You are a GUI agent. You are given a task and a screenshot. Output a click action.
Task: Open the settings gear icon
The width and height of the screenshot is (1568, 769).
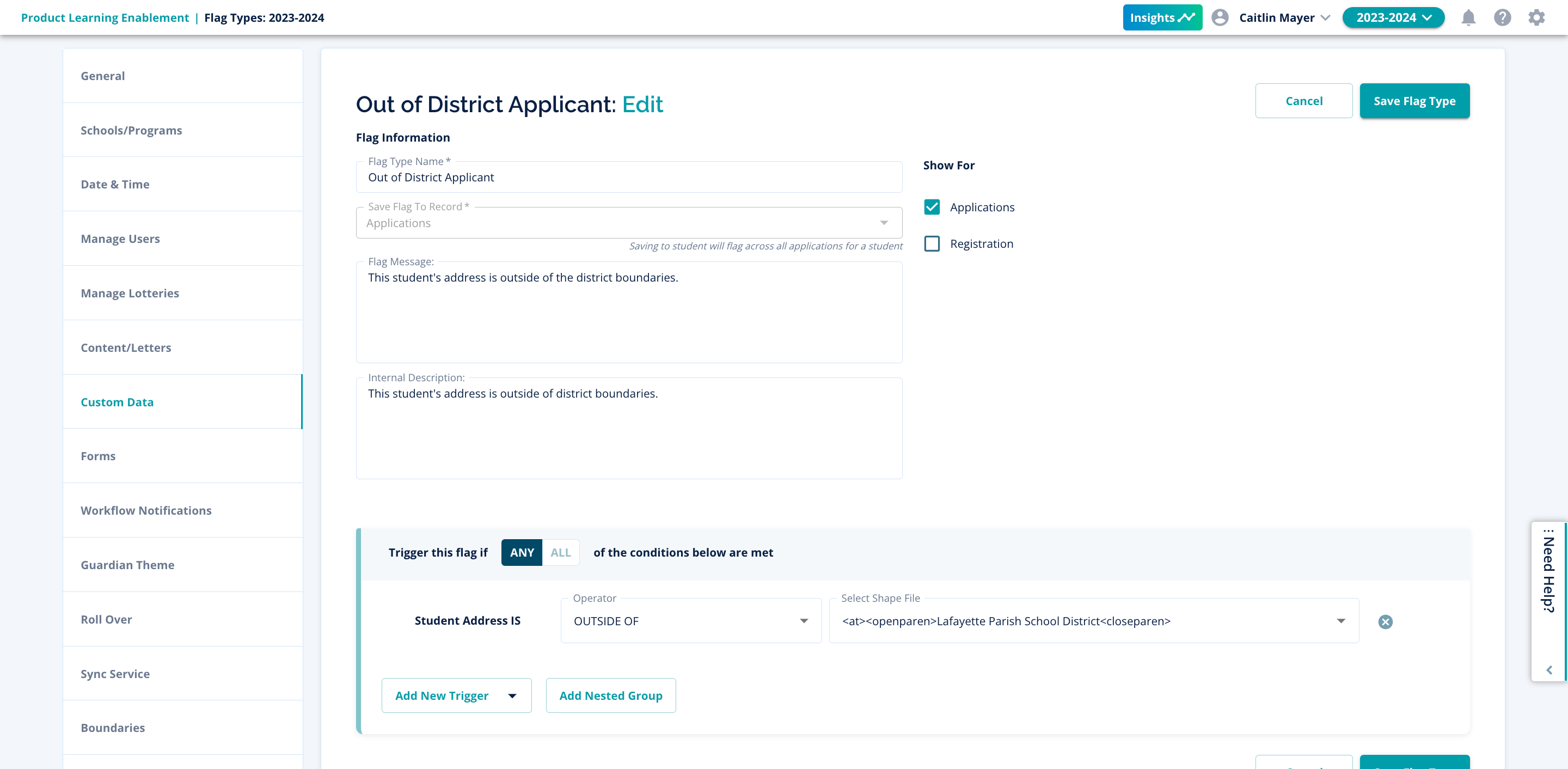coord(1536,17)
